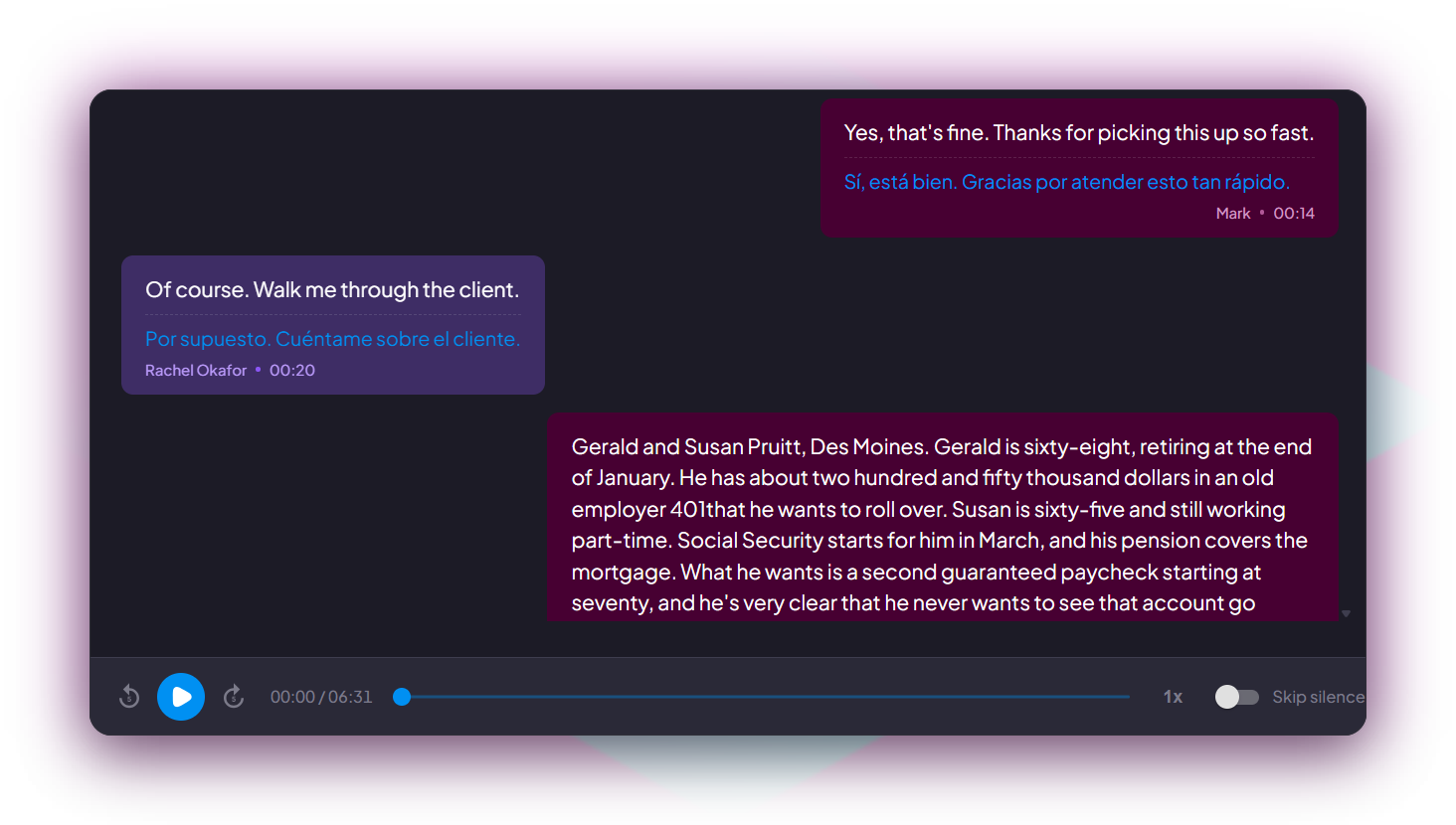Change the 1x playback speed
The height and width of the screenshot is (825, 1456).
[1174, 697]
